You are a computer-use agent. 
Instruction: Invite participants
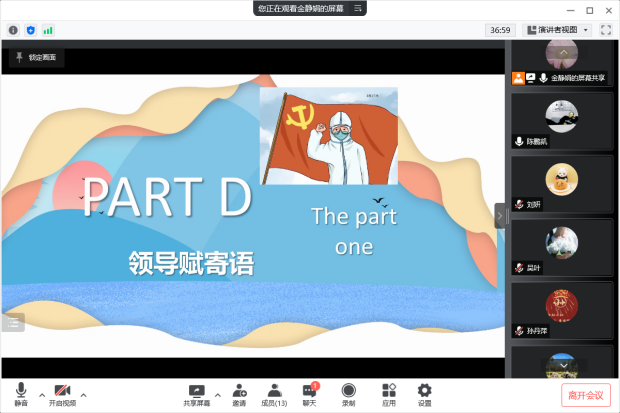click(x=239, y=394)
